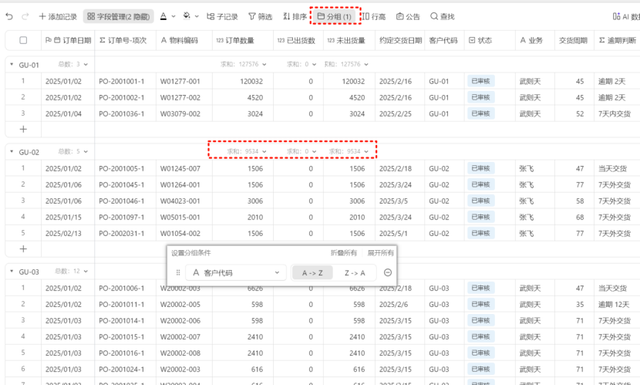Click 折叠所有 to collapse all groups
640x385 pixels.
[344, 253]
